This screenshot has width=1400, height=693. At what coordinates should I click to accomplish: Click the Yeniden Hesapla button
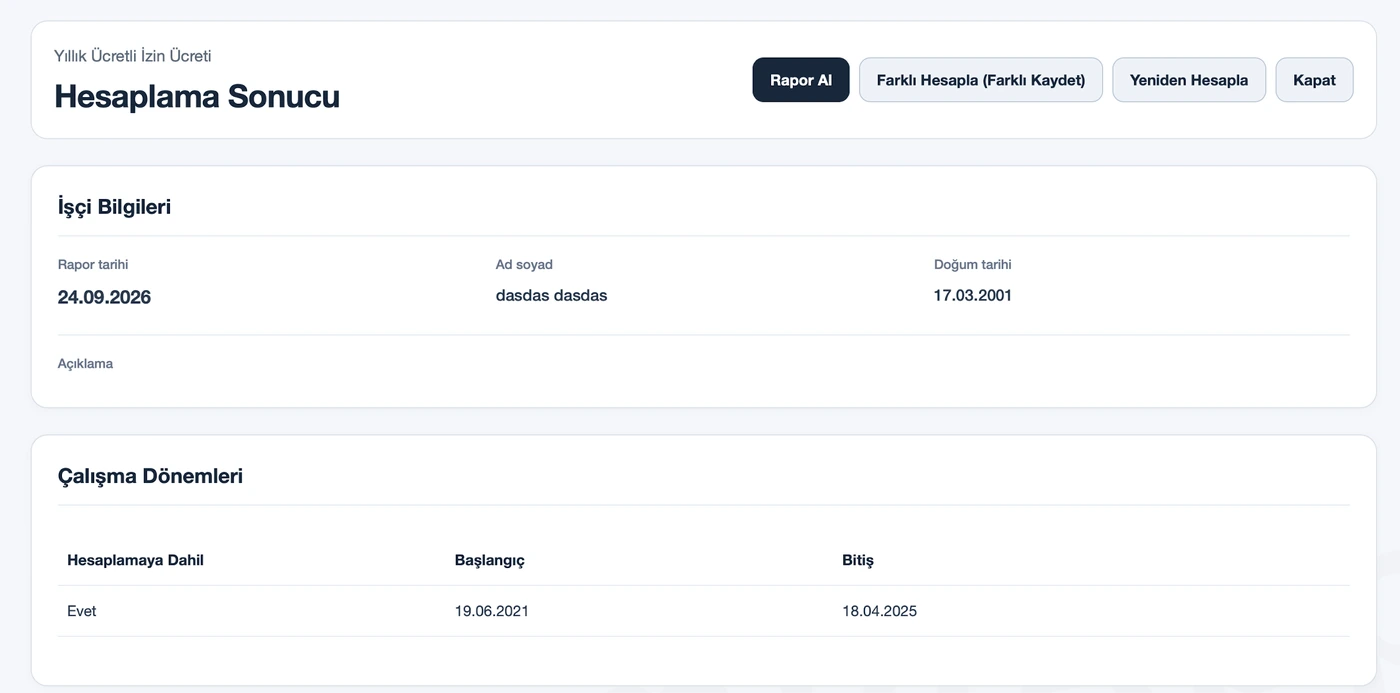tap(1189, 80)
